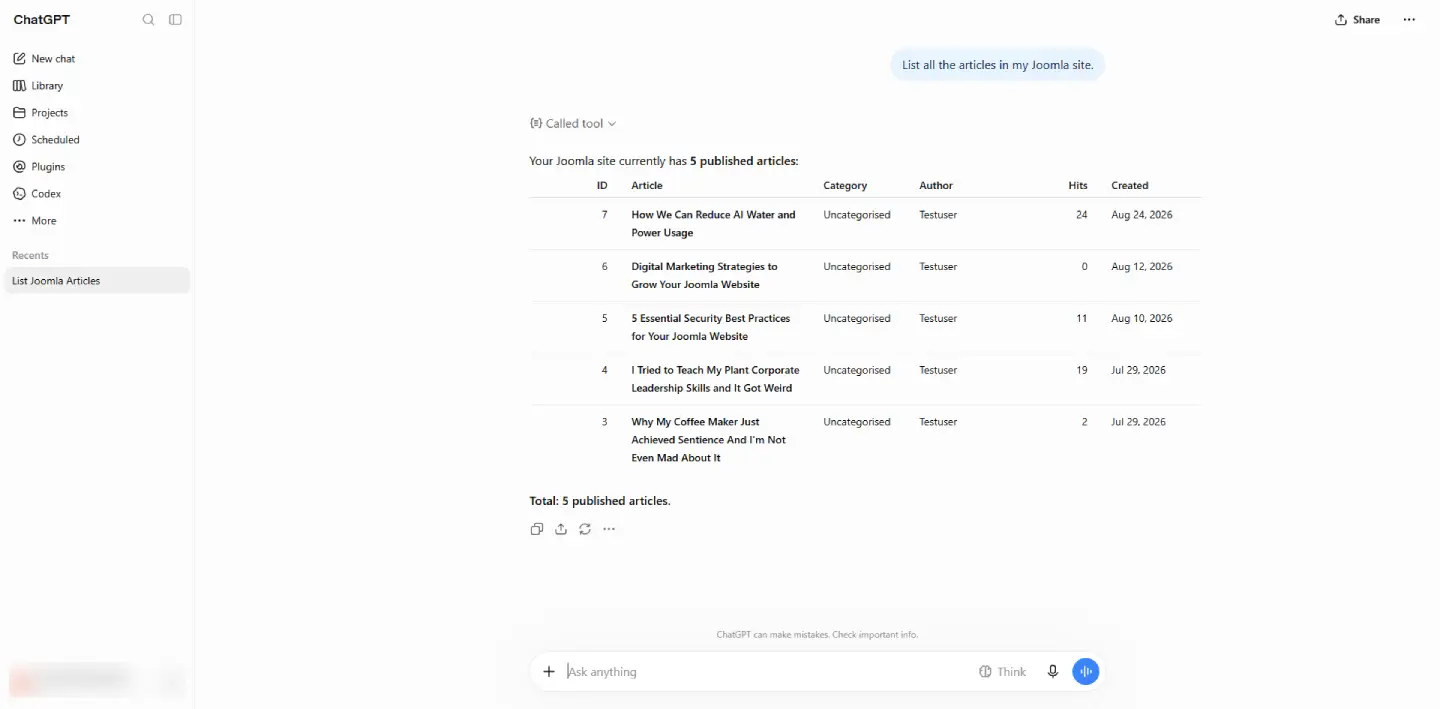
Task: Click the Category column header
Action: click(x=845, y=186)
